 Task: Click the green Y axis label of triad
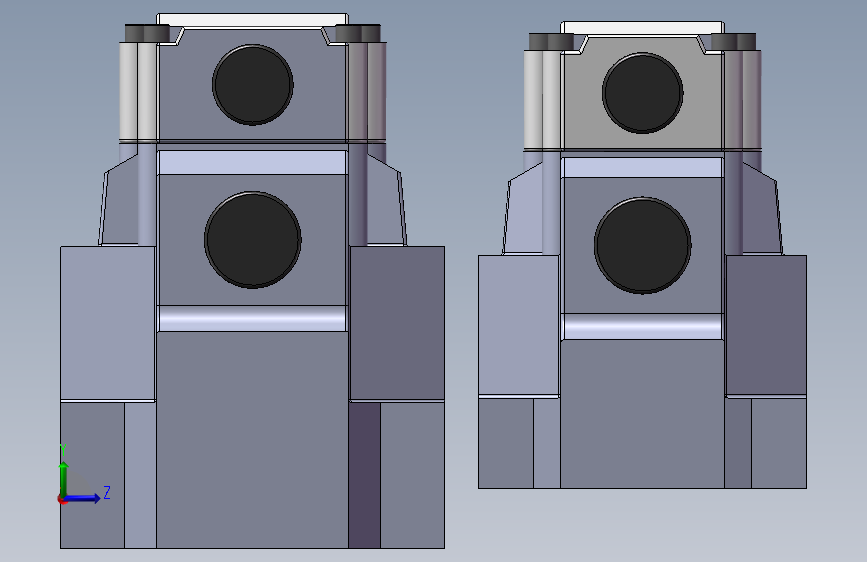tap(63, 450)
